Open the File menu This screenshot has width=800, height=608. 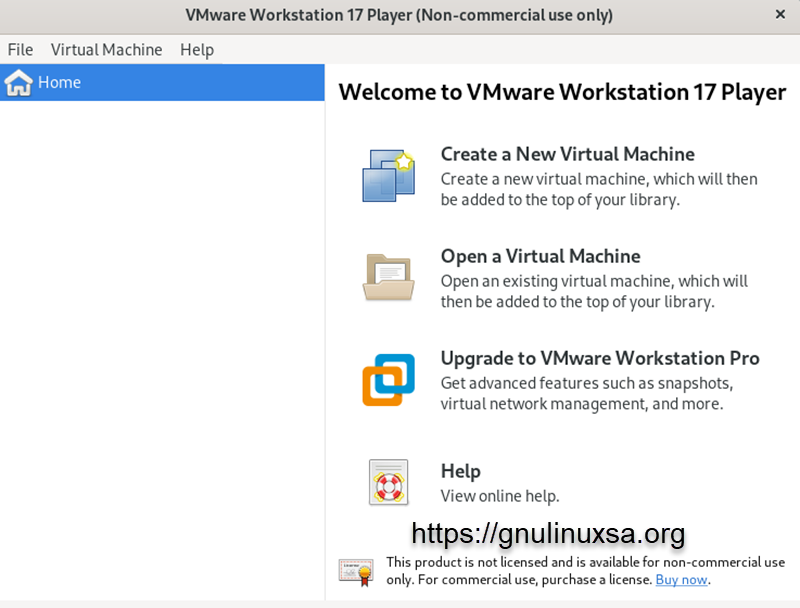pyautogui.click(x=20, y=50)
